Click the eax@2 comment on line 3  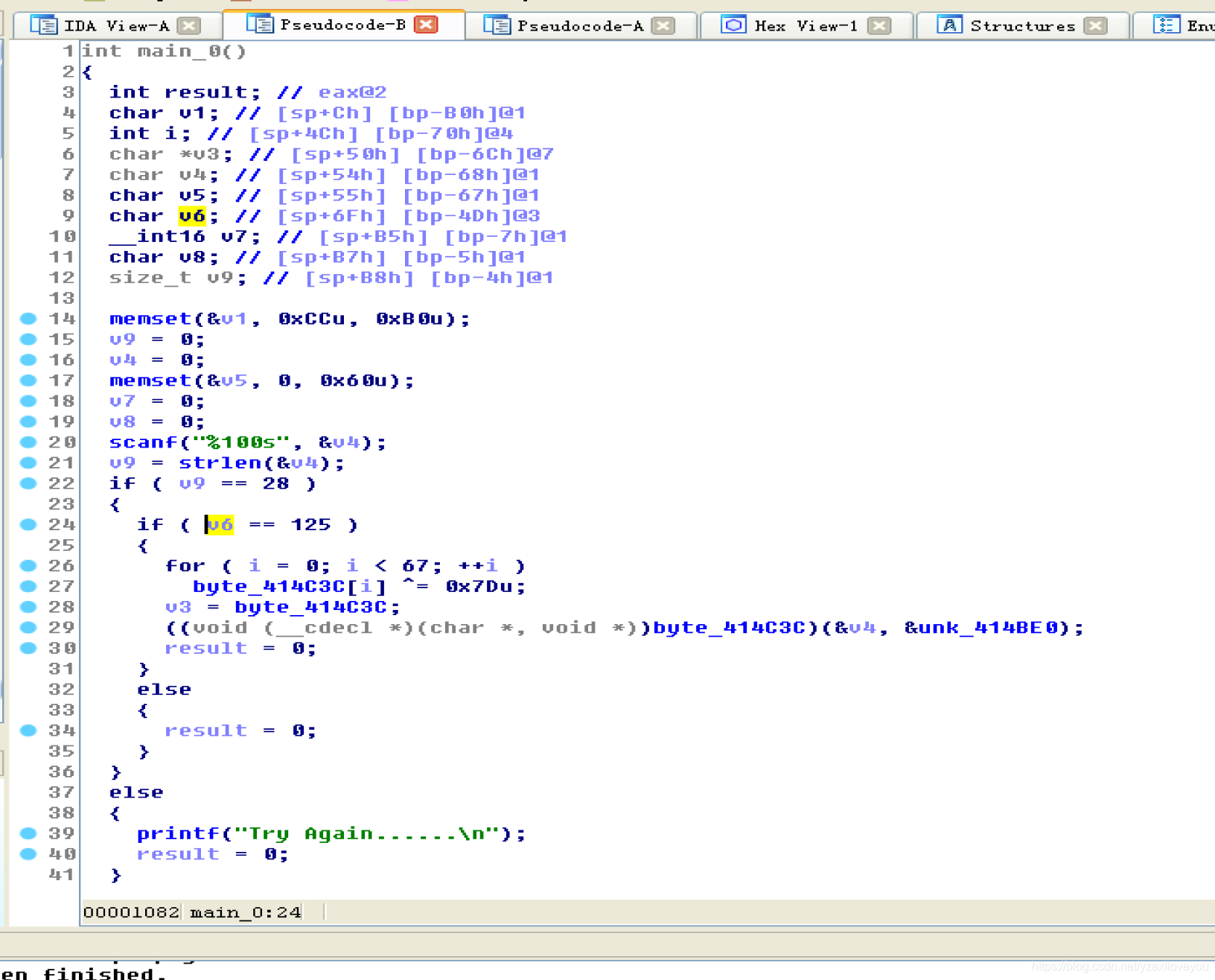[x=352, y=92]
